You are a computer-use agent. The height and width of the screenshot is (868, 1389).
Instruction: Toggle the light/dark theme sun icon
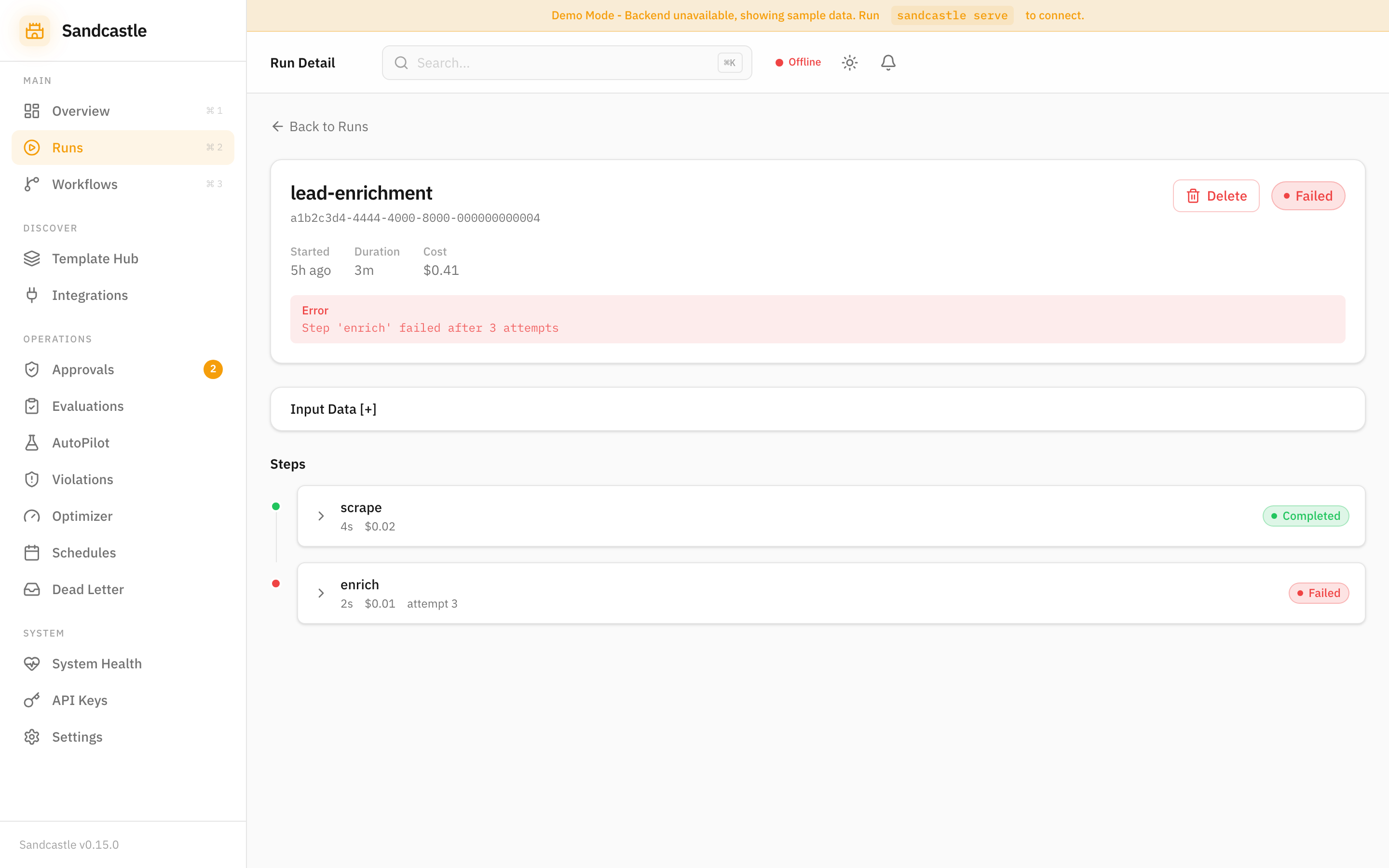click(849, 63)
